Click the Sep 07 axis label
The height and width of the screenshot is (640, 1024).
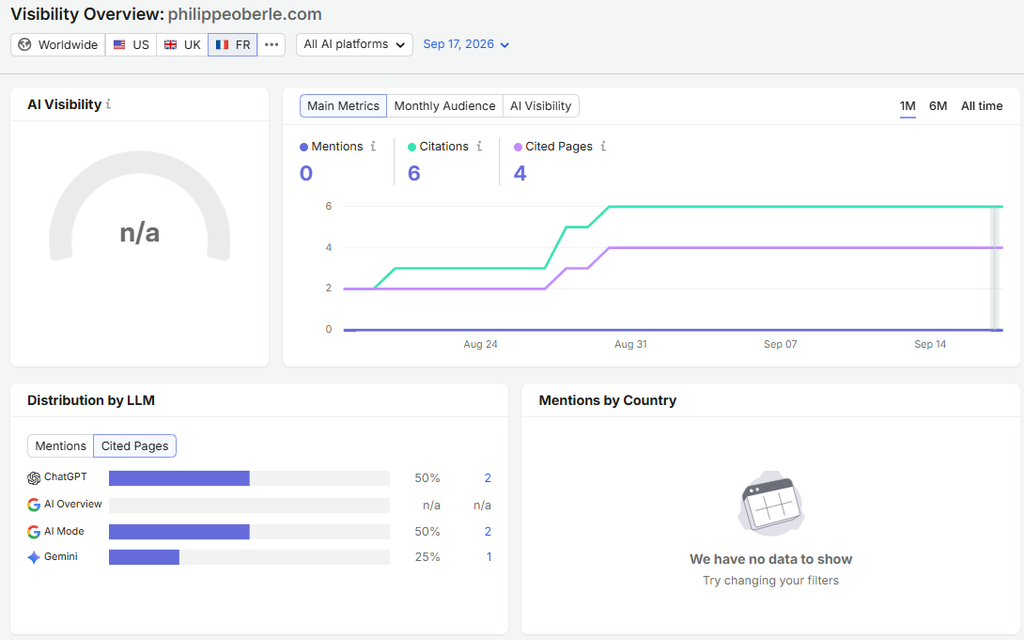coord(780,344)
